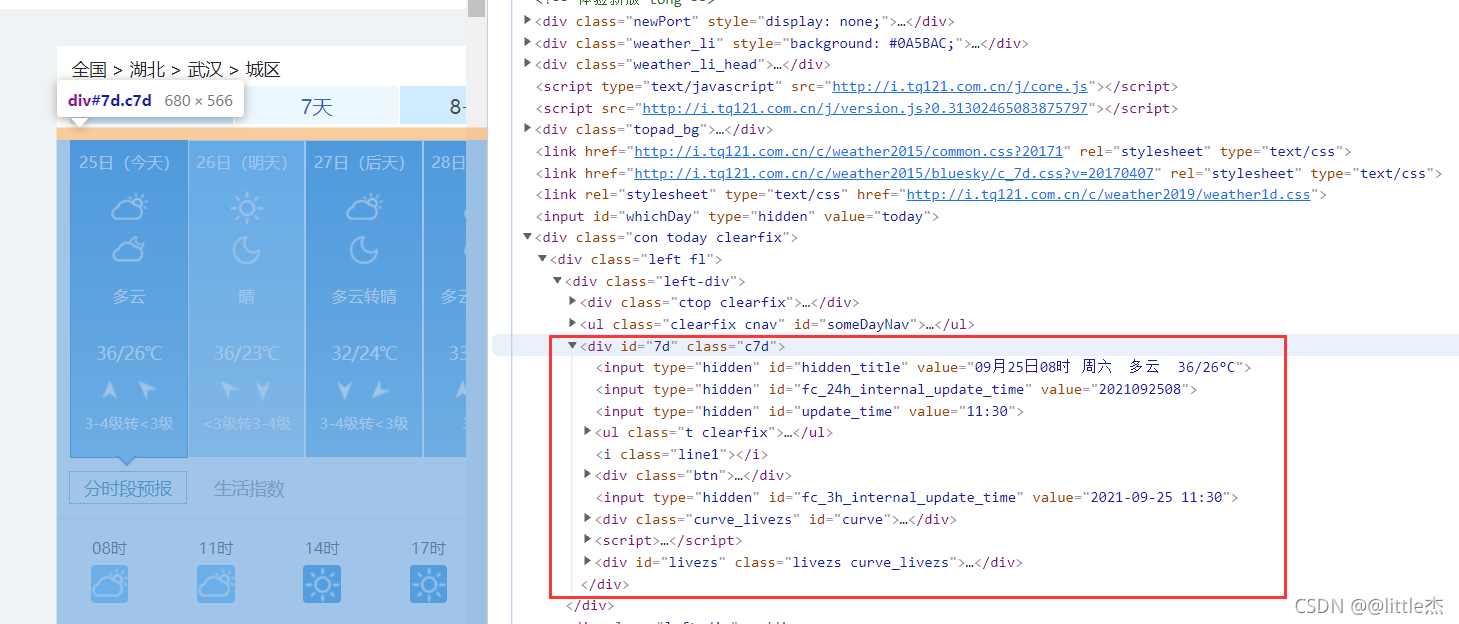Click the daytime cloudy icon on 27日 card
Viewport: 1459px width, 624px height.
coord(364,208)
